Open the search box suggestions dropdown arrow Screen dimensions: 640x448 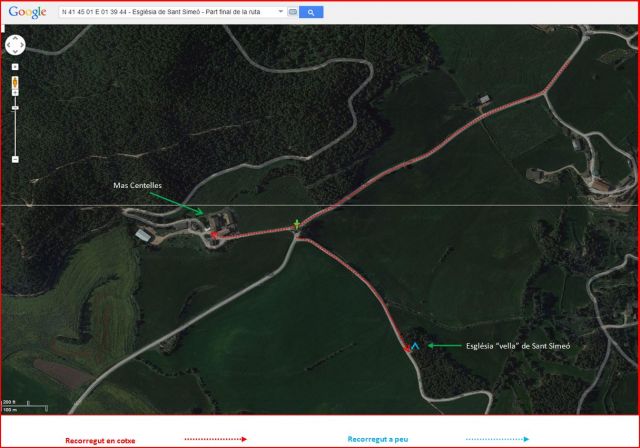click(x=281, y=11)
